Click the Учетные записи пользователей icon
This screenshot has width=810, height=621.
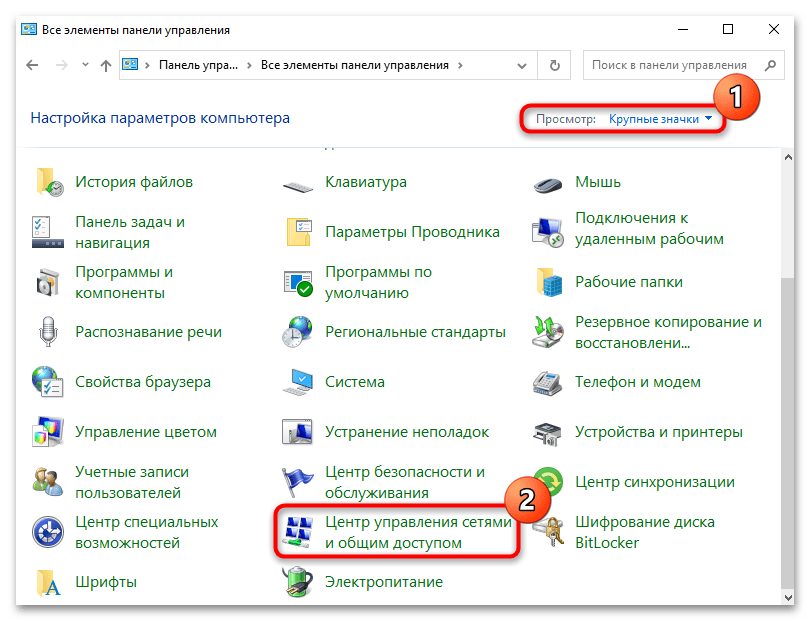pos(48,482)
